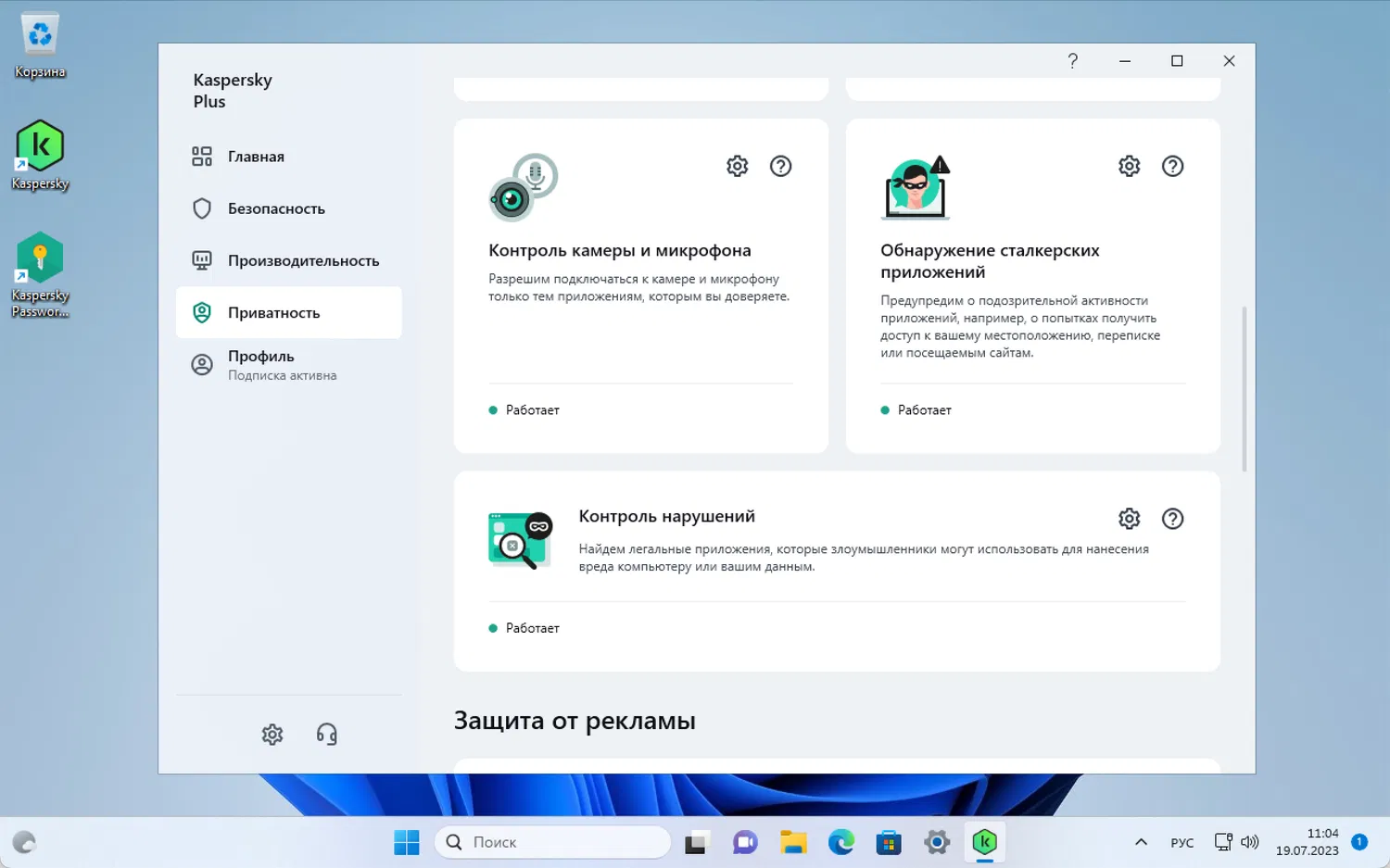Select the Приватность section
The width and height of the screenshot is (1390, 868).
coord(289,312)
